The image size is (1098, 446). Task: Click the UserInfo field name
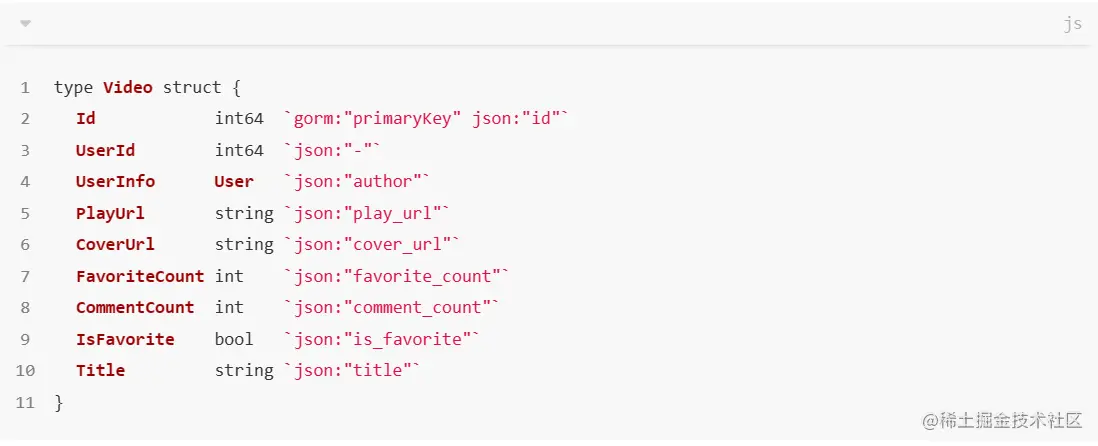pos(115,182)
